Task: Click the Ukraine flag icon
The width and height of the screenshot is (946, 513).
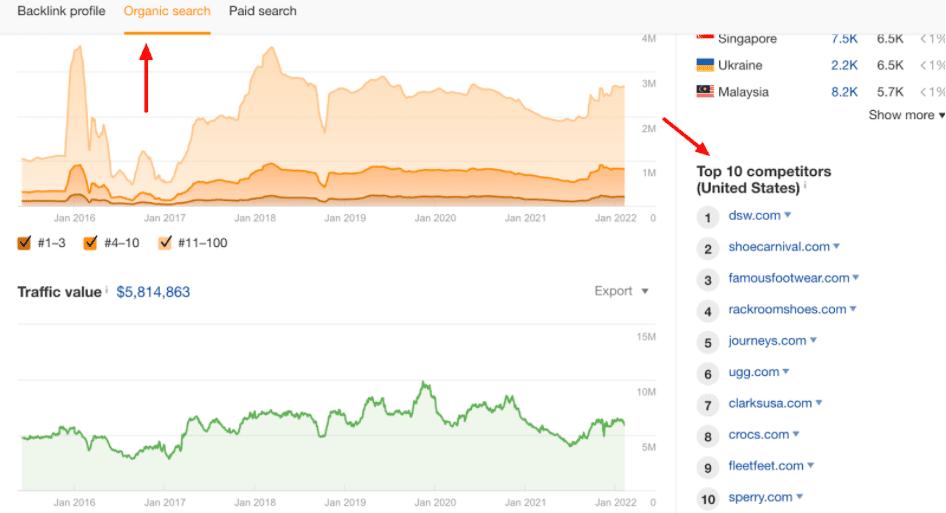Action: [x=705, y=65]
